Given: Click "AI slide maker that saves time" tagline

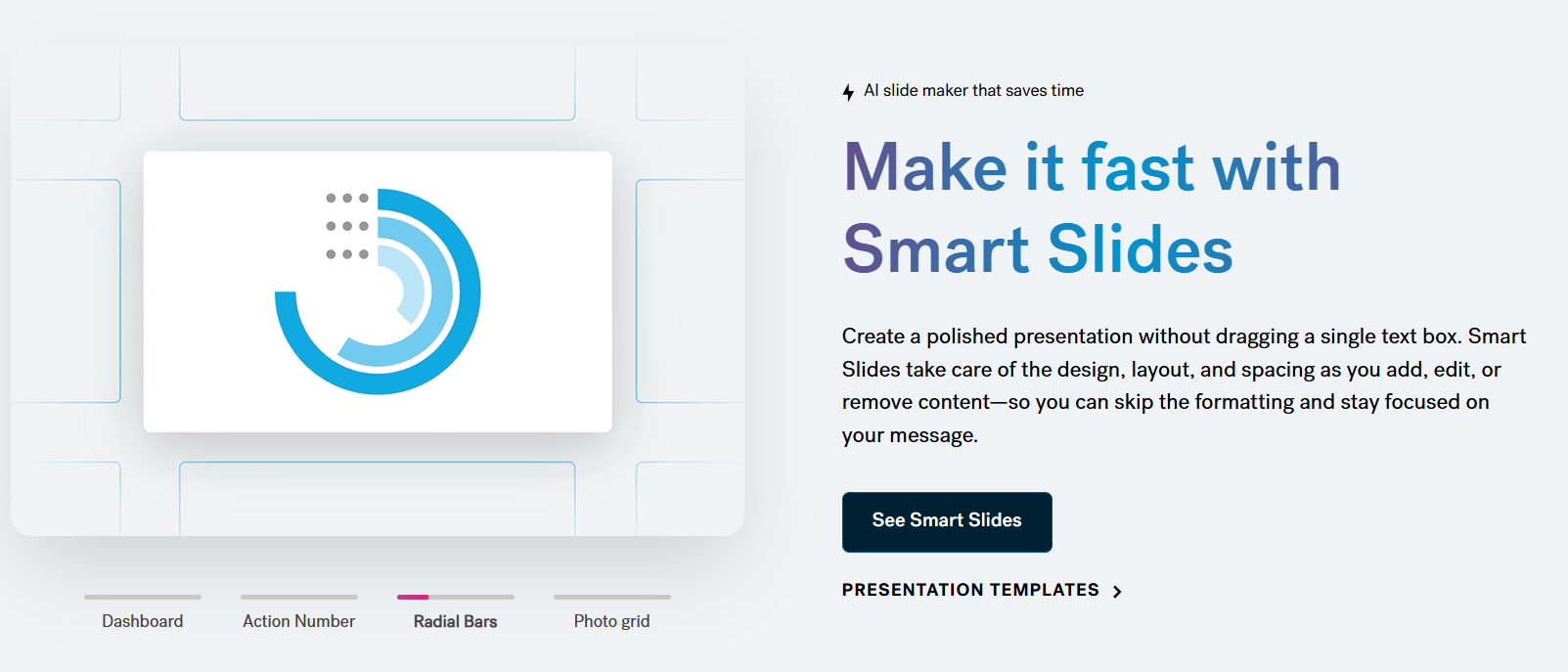Looking at the screenshot, I should pyautogui.click(x=973, y=91).
